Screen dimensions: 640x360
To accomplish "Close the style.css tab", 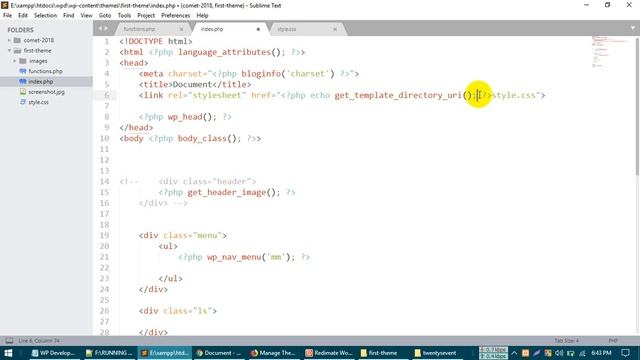I will tap(335, 29).
